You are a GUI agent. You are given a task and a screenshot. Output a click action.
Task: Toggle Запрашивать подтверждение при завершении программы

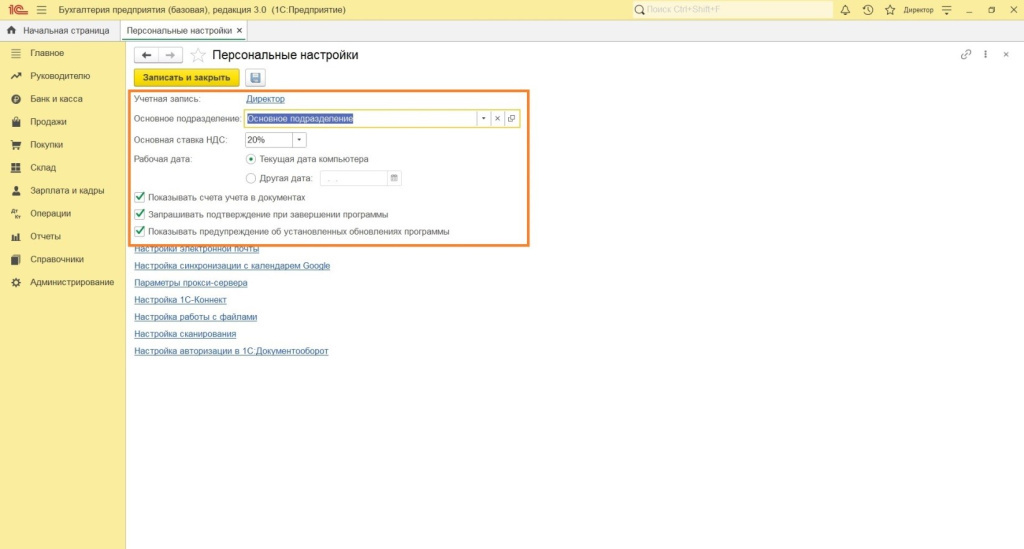140,214
